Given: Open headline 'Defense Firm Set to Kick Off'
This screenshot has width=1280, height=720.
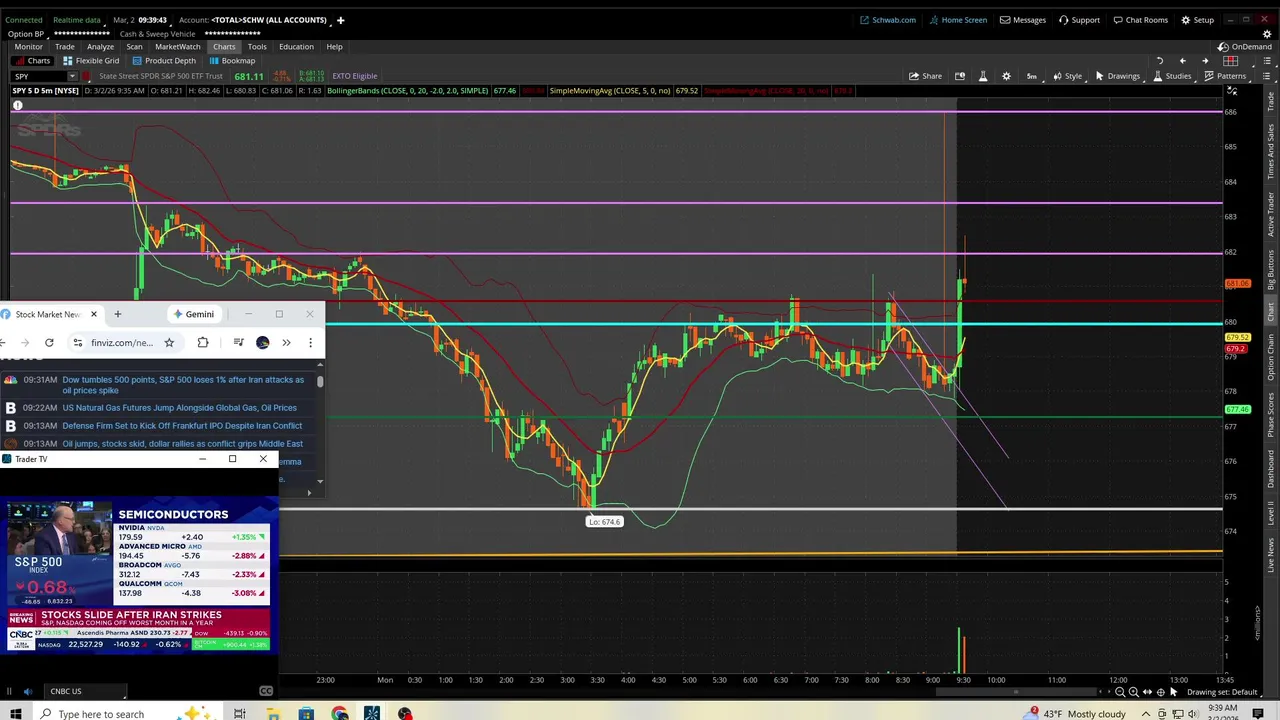Looking at the screenshot, I should 182,426.
